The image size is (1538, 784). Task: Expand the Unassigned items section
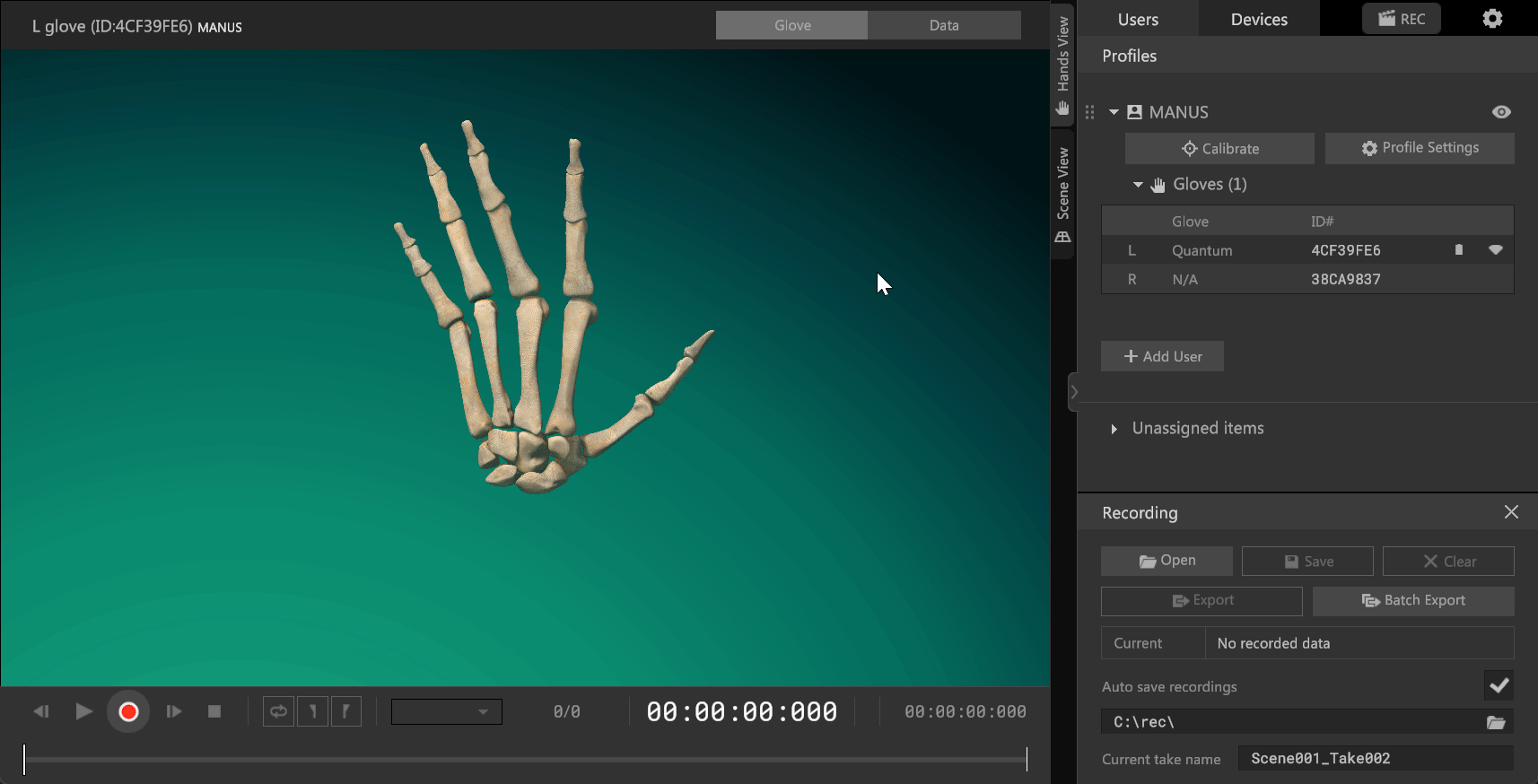[1114, 429]
